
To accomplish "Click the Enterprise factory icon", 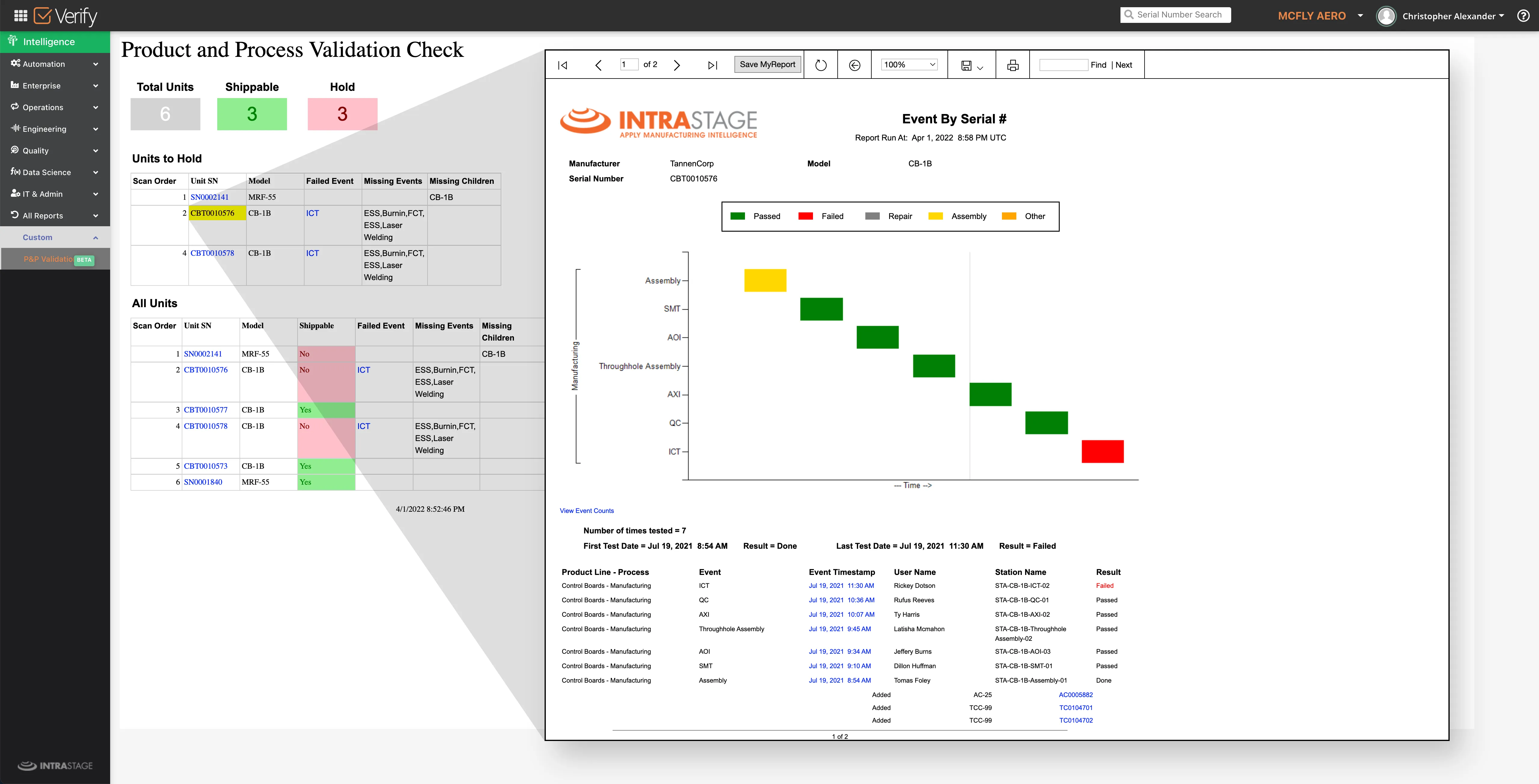I will tap(15, 85).
